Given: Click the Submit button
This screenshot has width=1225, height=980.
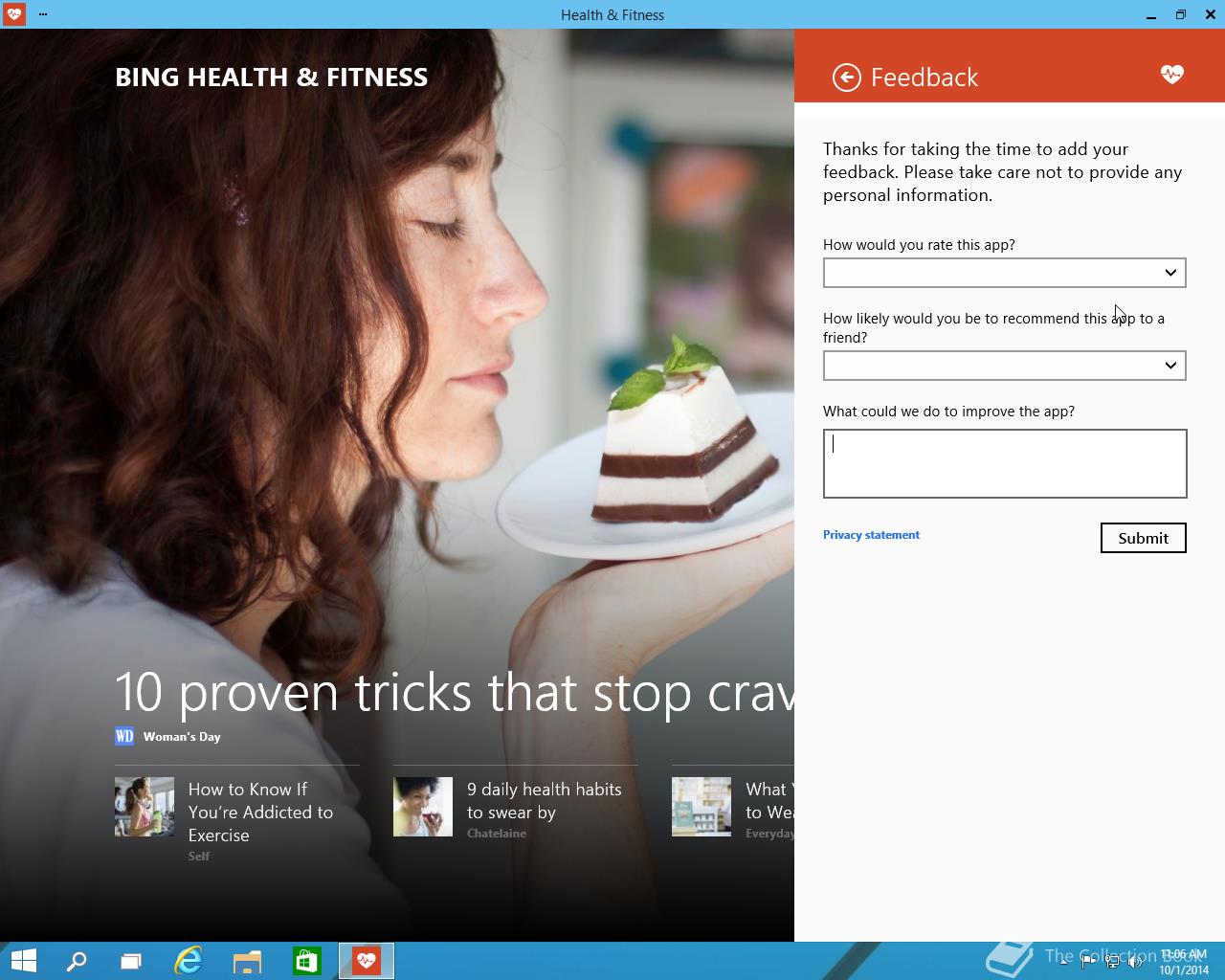Looking at the screenshot, I should point(1143,538).
